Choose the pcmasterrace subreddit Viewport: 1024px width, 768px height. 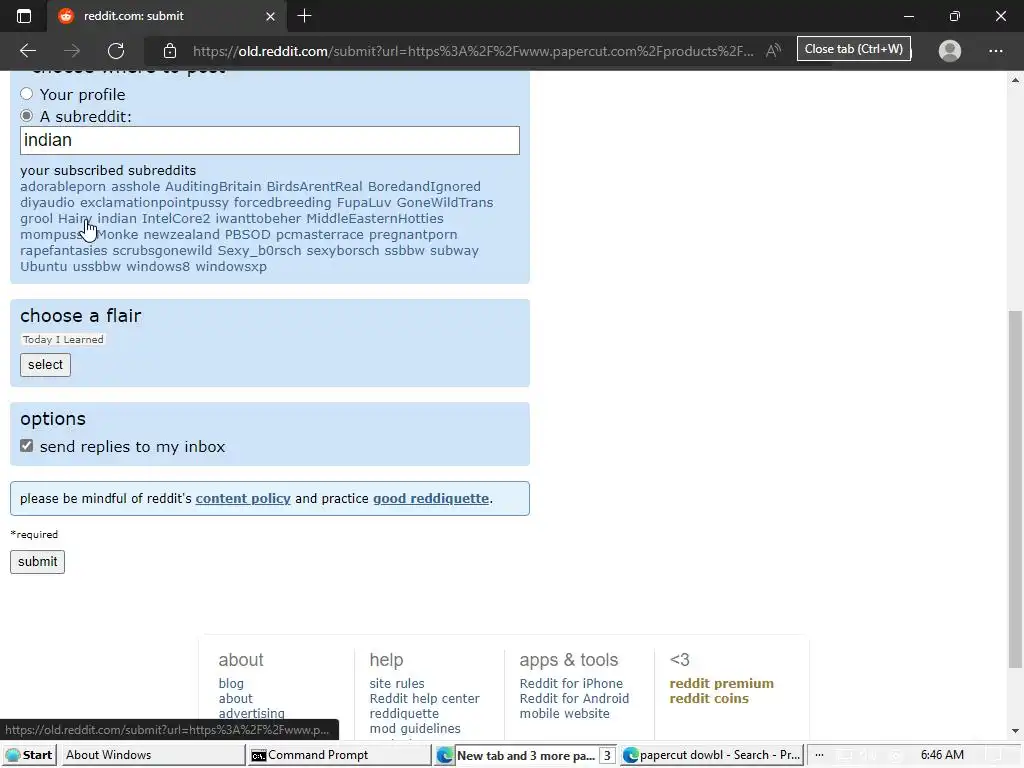click(319, 234)
